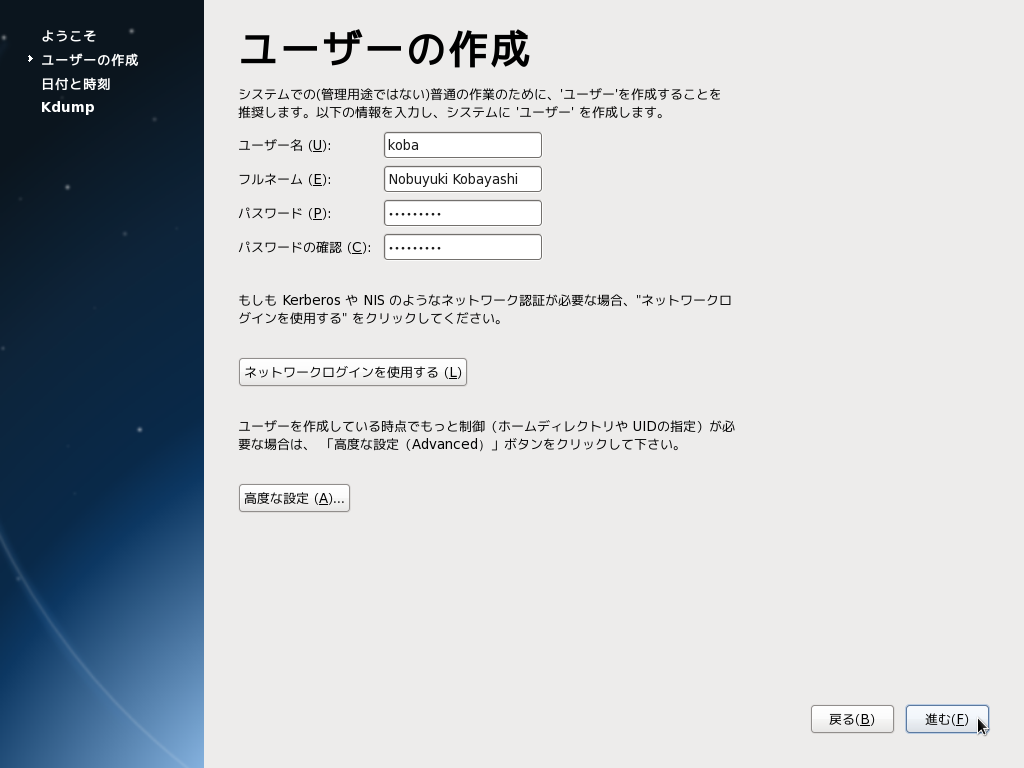Click the 戻る (B) back button
This screenshot has width=1024, height=768.
[x=852, y=719]
